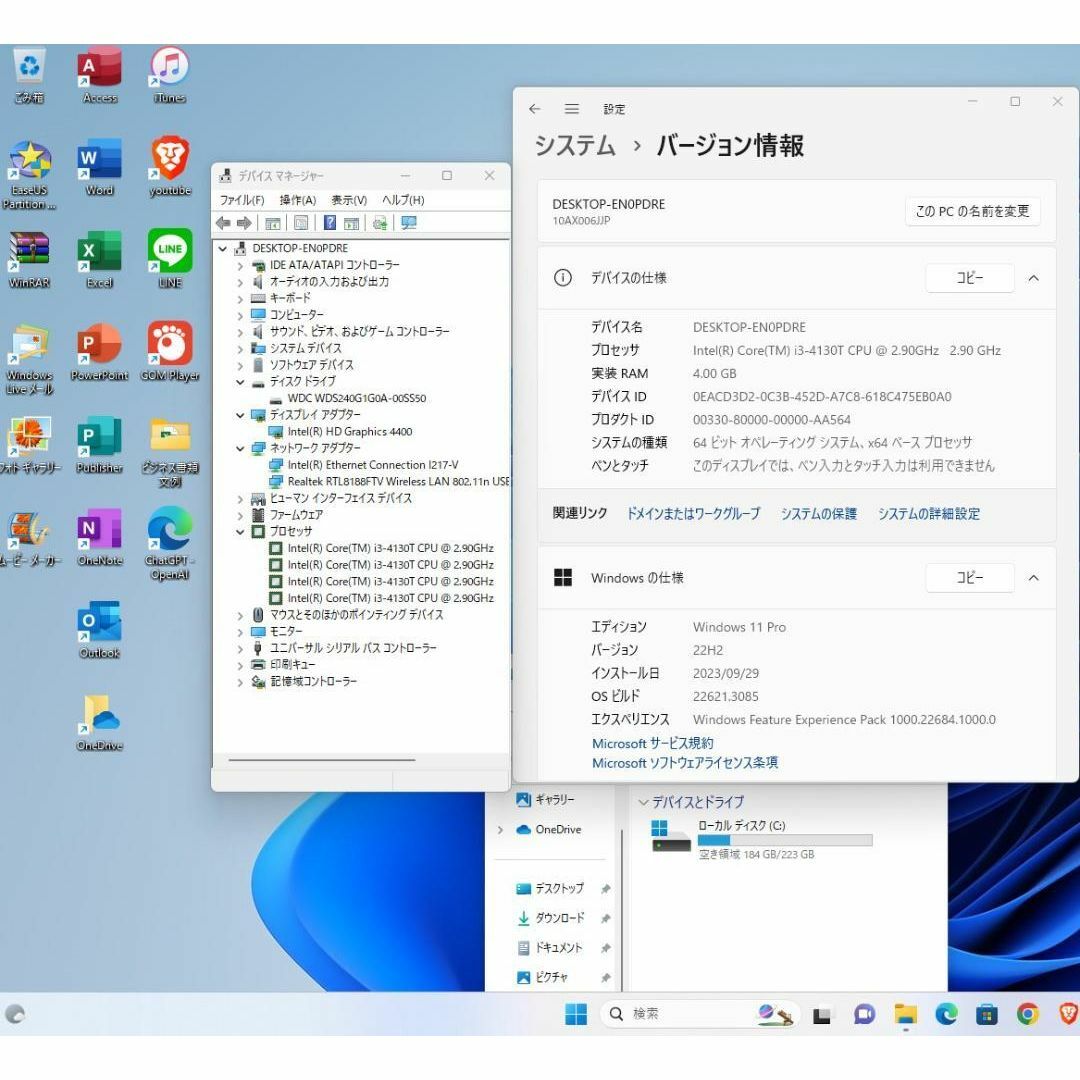Screen dimensions: 1080x1080
Task: Collapse the ディスプレイ アダプター node
Action: (240, 415)
